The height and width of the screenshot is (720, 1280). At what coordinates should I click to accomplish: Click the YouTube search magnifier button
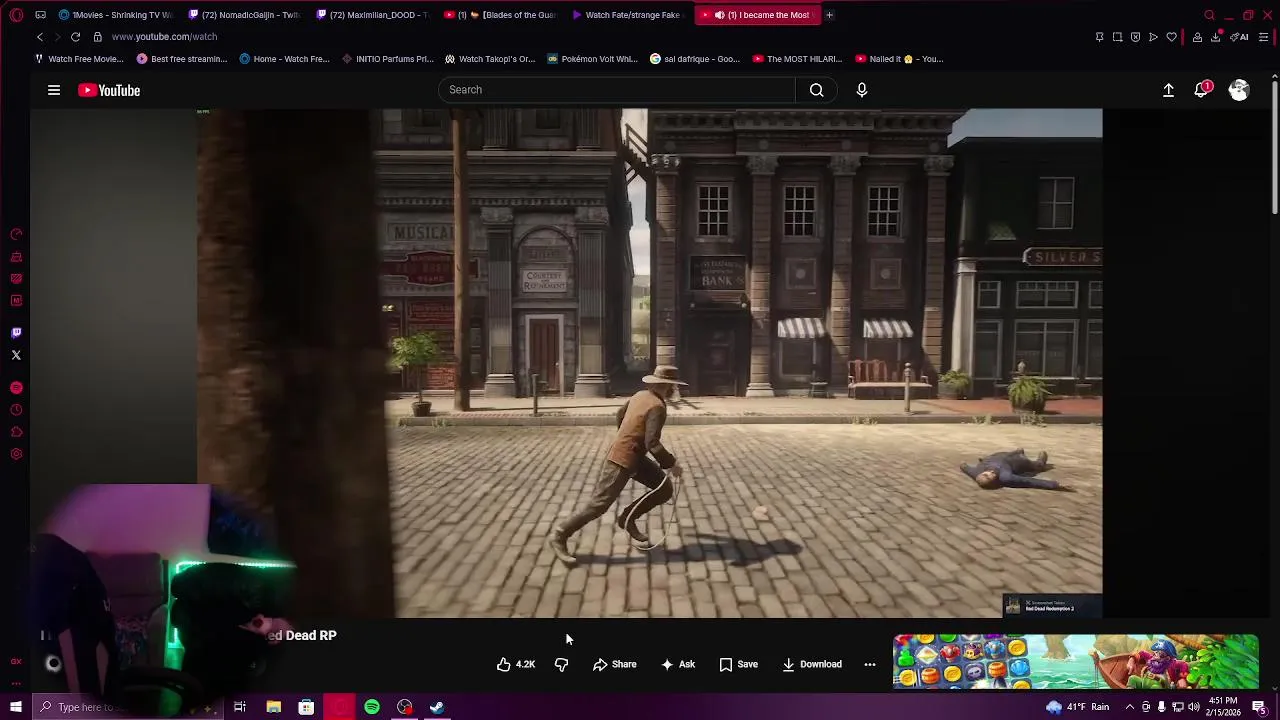[817, 90]
